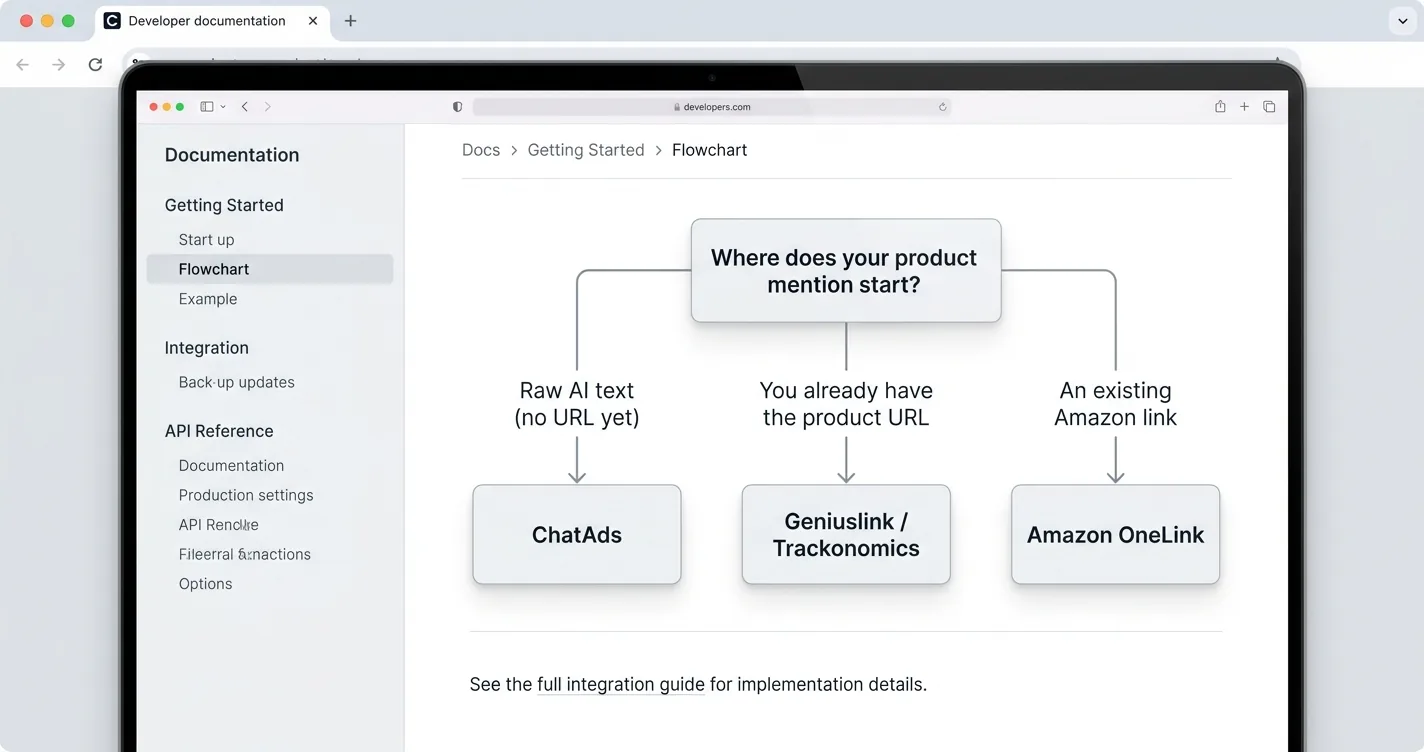The image size is (1424, 752).
Task: Click the privacy shield icon in Safari
Action: pyautogui.click(x=458, y=107)
